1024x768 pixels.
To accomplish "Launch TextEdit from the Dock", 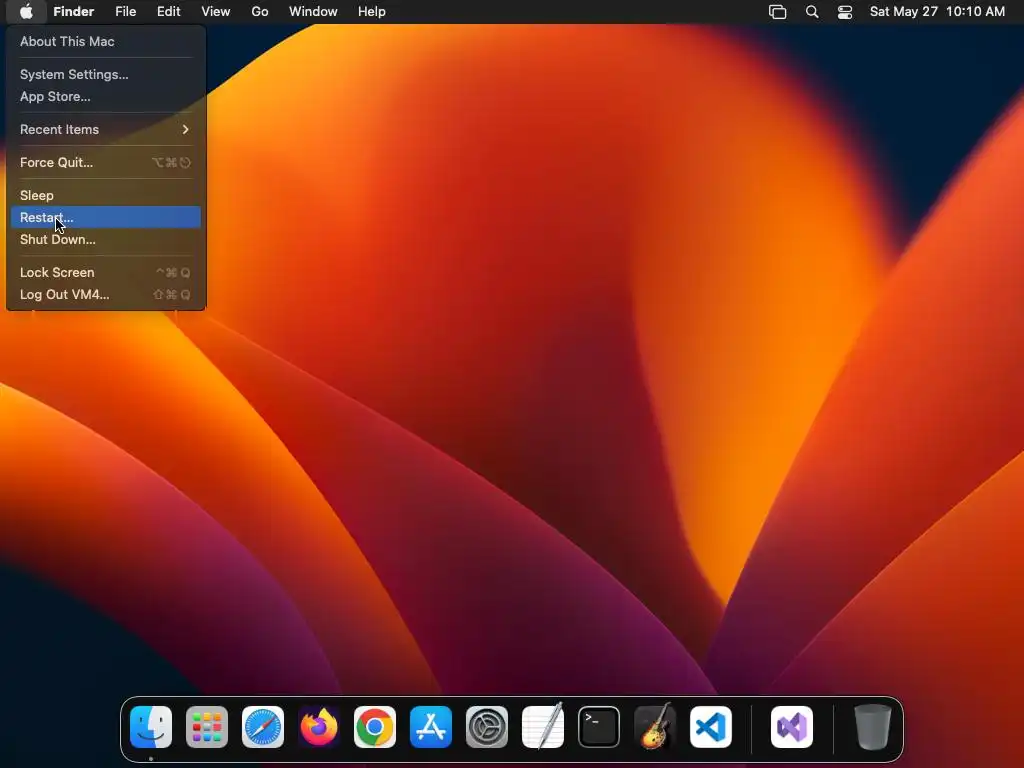I will 543,727.
